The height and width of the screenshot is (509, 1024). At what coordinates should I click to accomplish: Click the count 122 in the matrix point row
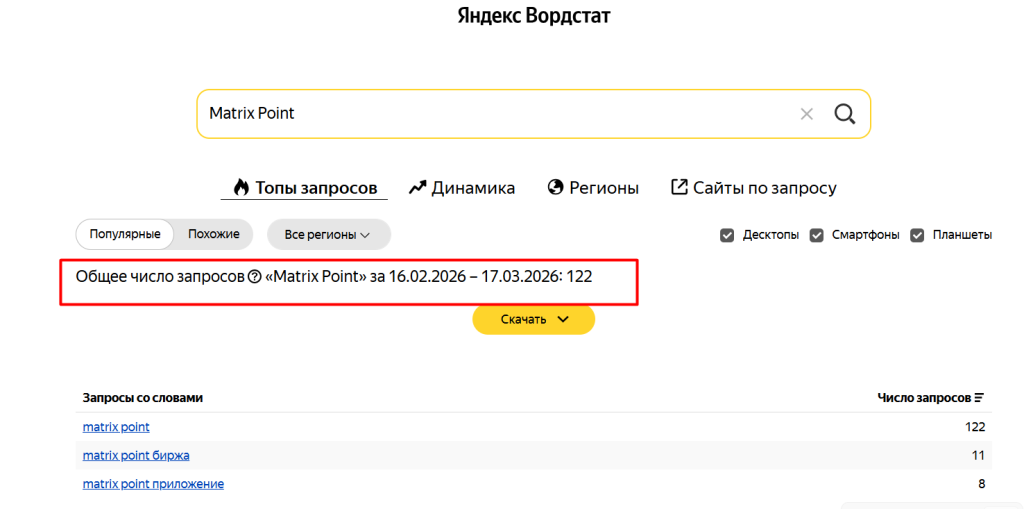[x=975, y=427]
